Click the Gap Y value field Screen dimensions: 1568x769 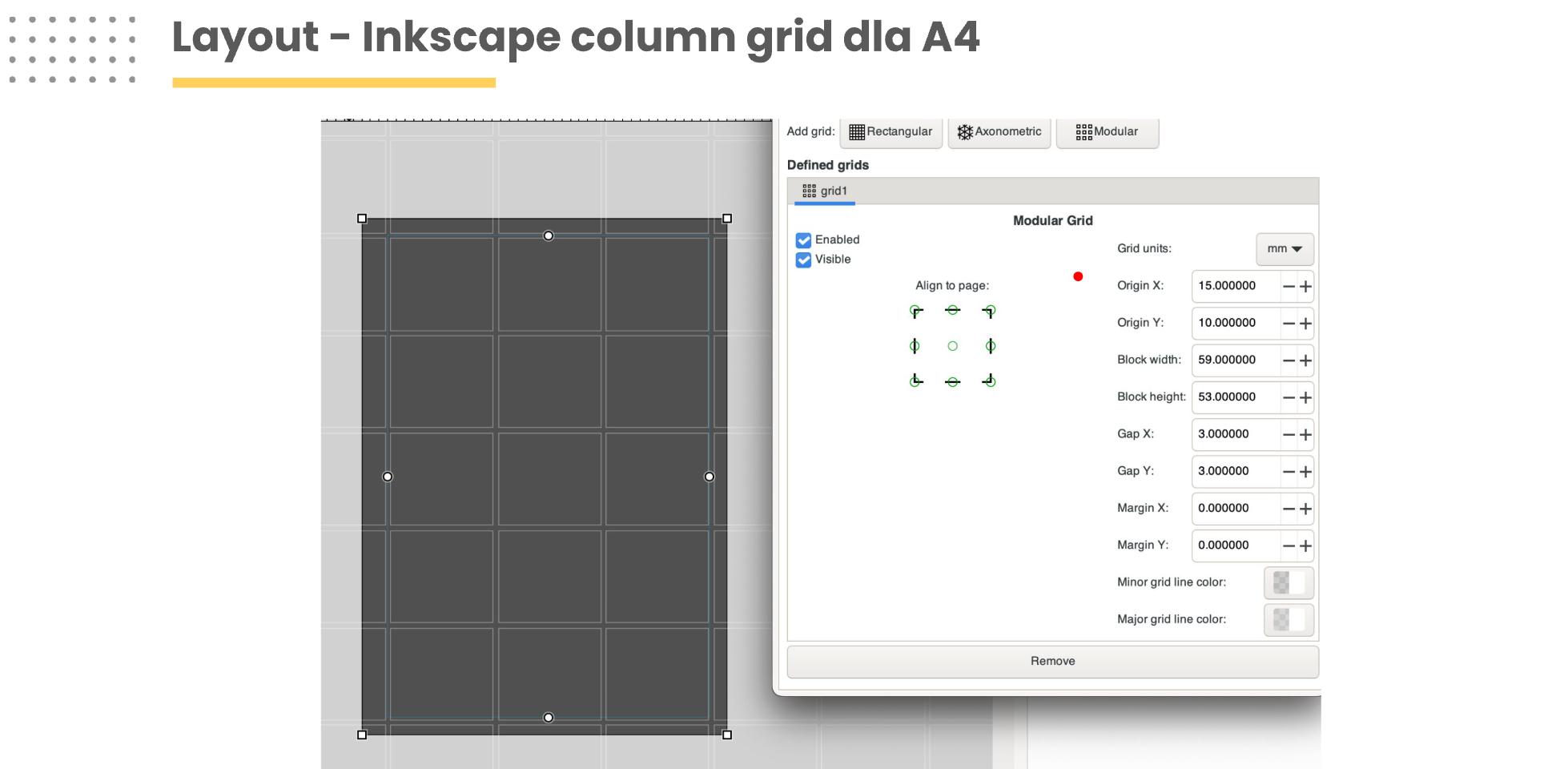[1236, 471]
